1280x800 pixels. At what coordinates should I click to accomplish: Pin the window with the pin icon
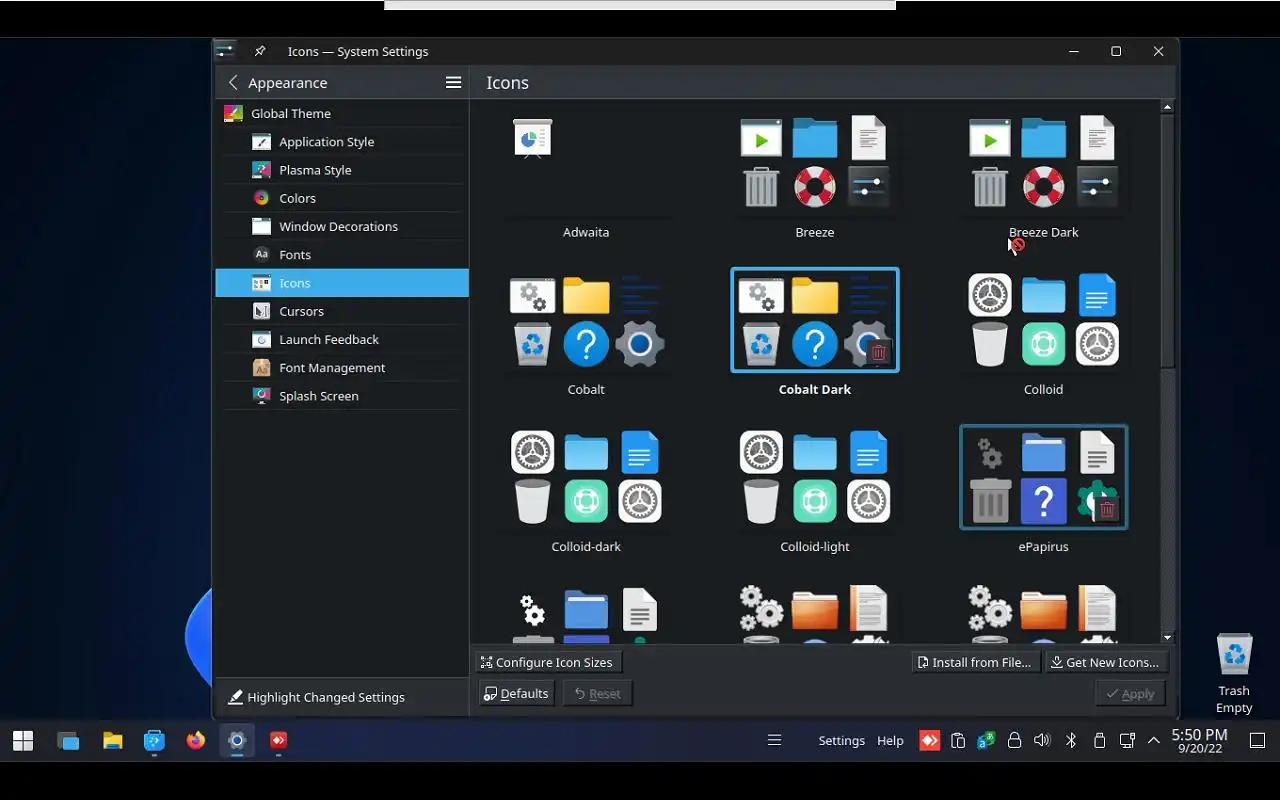click(x=259, y=51)
